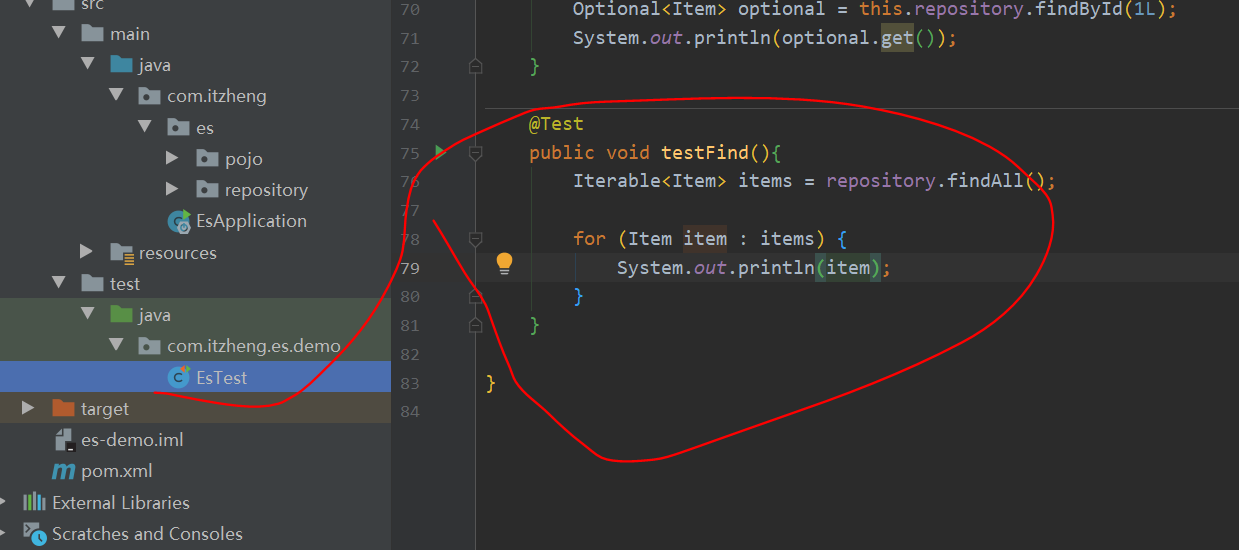Click the repository package icon
The image size is (1239, 550).
(208, 189)
